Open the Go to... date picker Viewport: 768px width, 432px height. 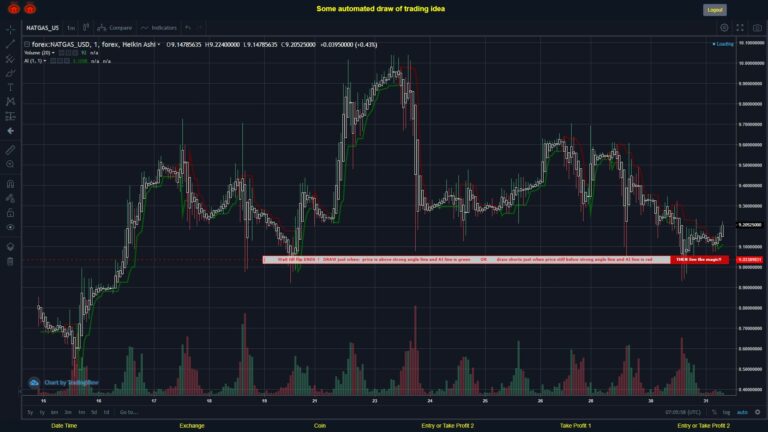click(x=128, y=412)
